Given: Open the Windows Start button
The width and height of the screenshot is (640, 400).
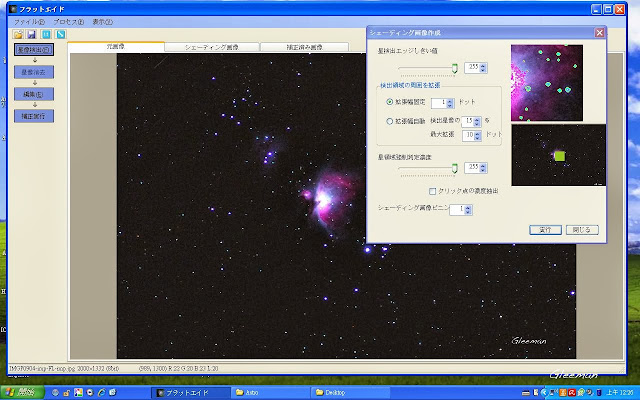Looking at the screenshot, I should tap(22, 393).
